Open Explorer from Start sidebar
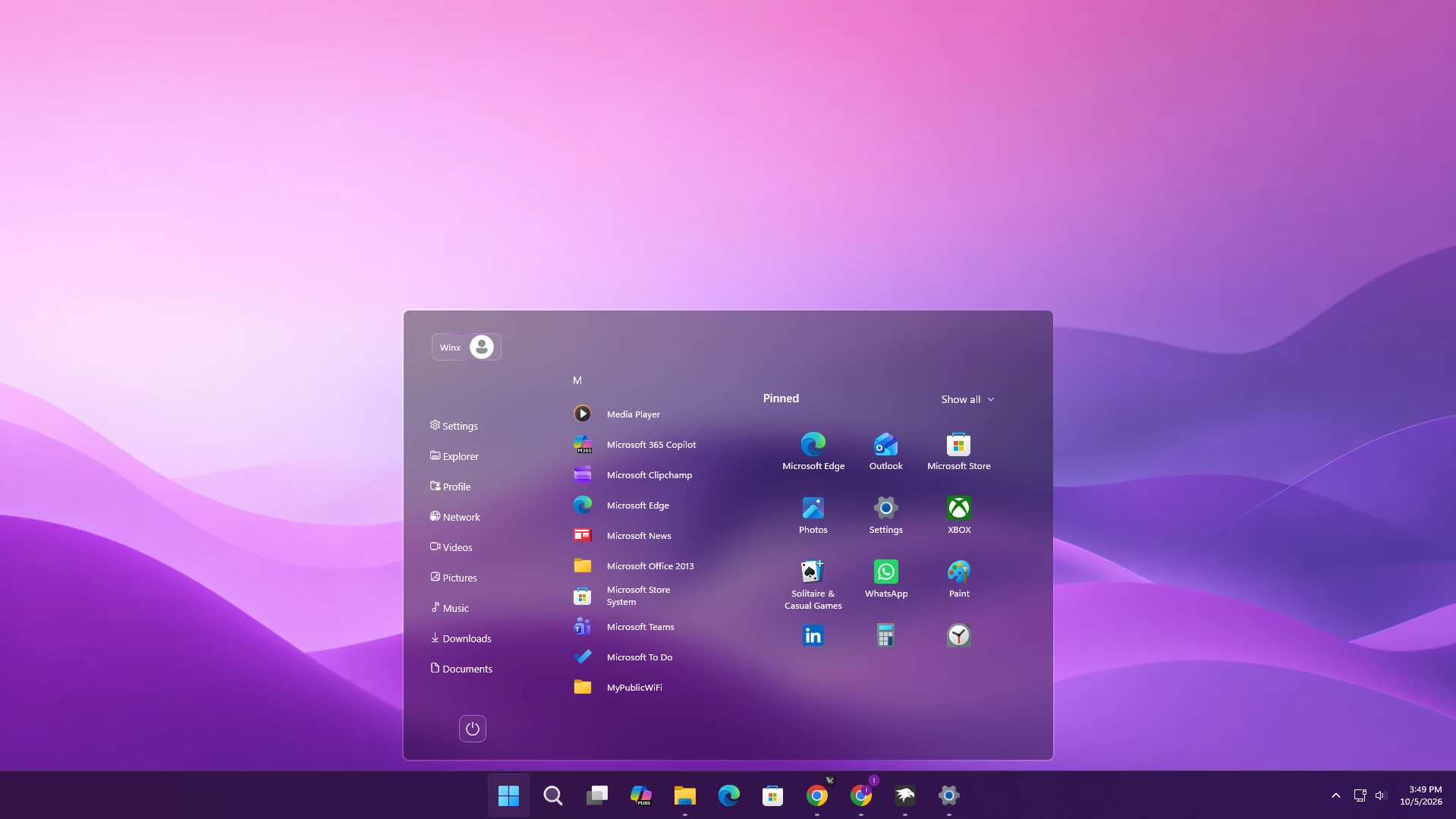This screenshot has width=1456, height=819. coord(454,456)
